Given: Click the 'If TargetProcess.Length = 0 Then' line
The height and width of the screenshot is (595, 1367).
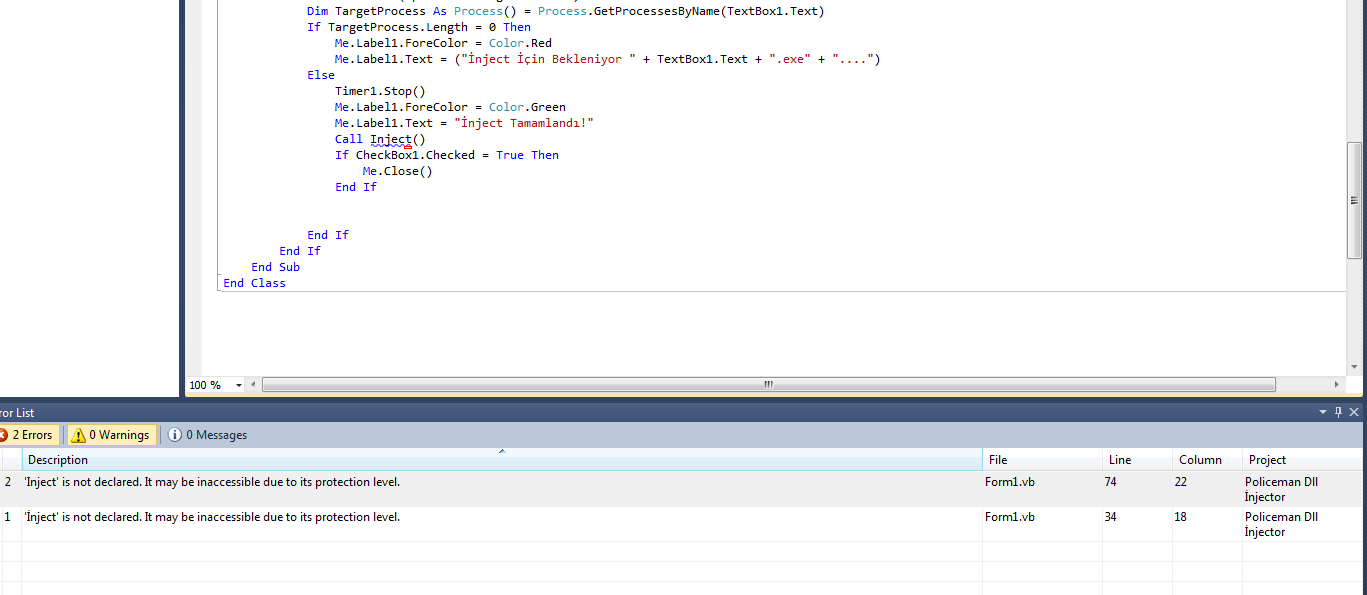Looking at the screenshot, I should click(419, 27).
